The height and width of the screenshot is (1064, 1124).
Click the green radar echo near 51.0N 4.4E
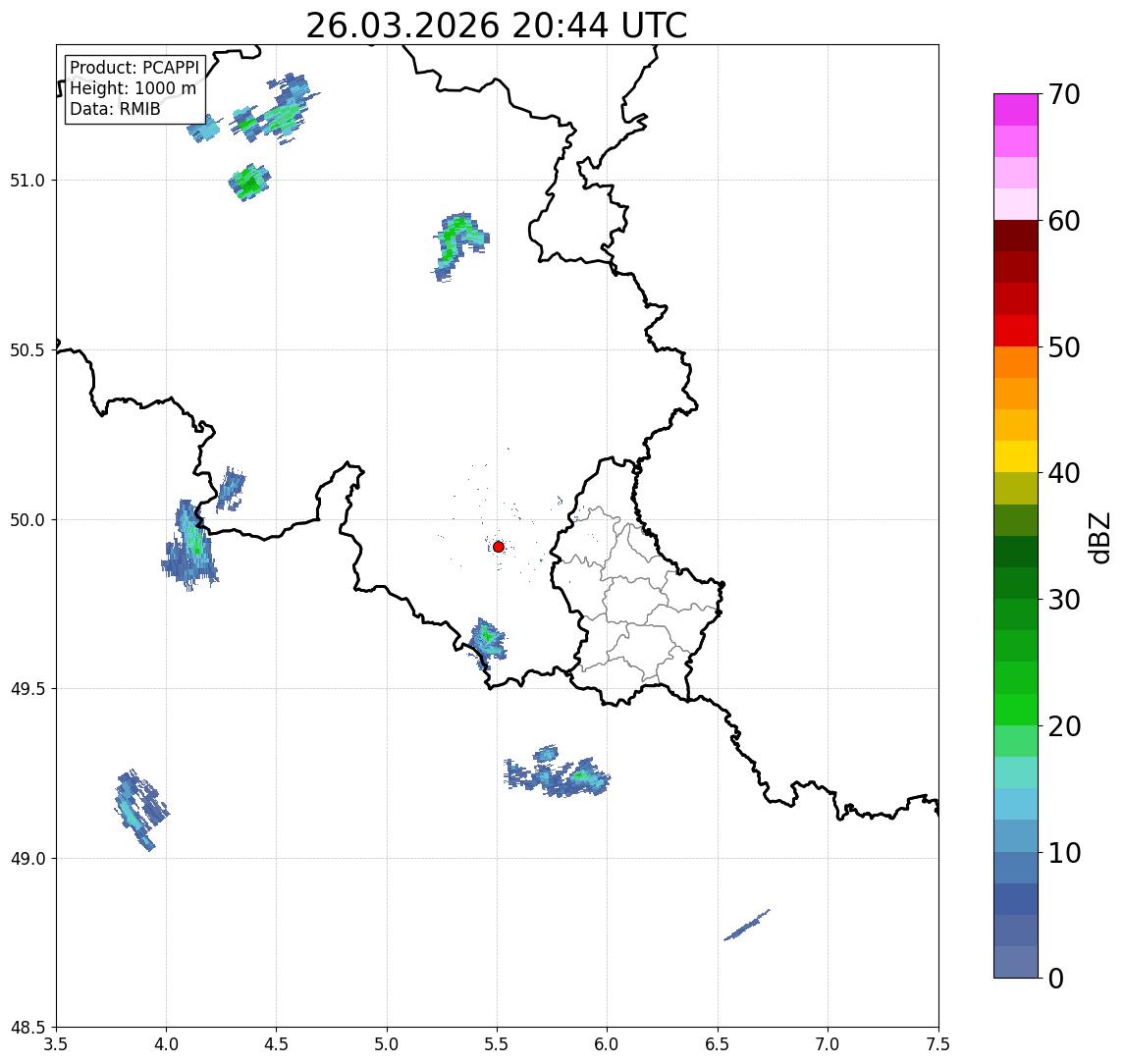coord(249,183)
